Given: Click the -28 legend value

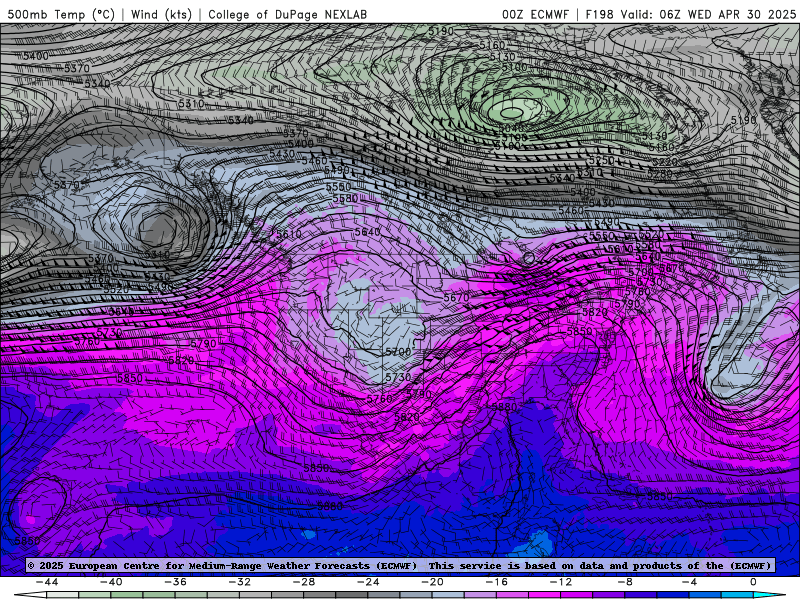Looking at the screenshot, I should [304, 582].
